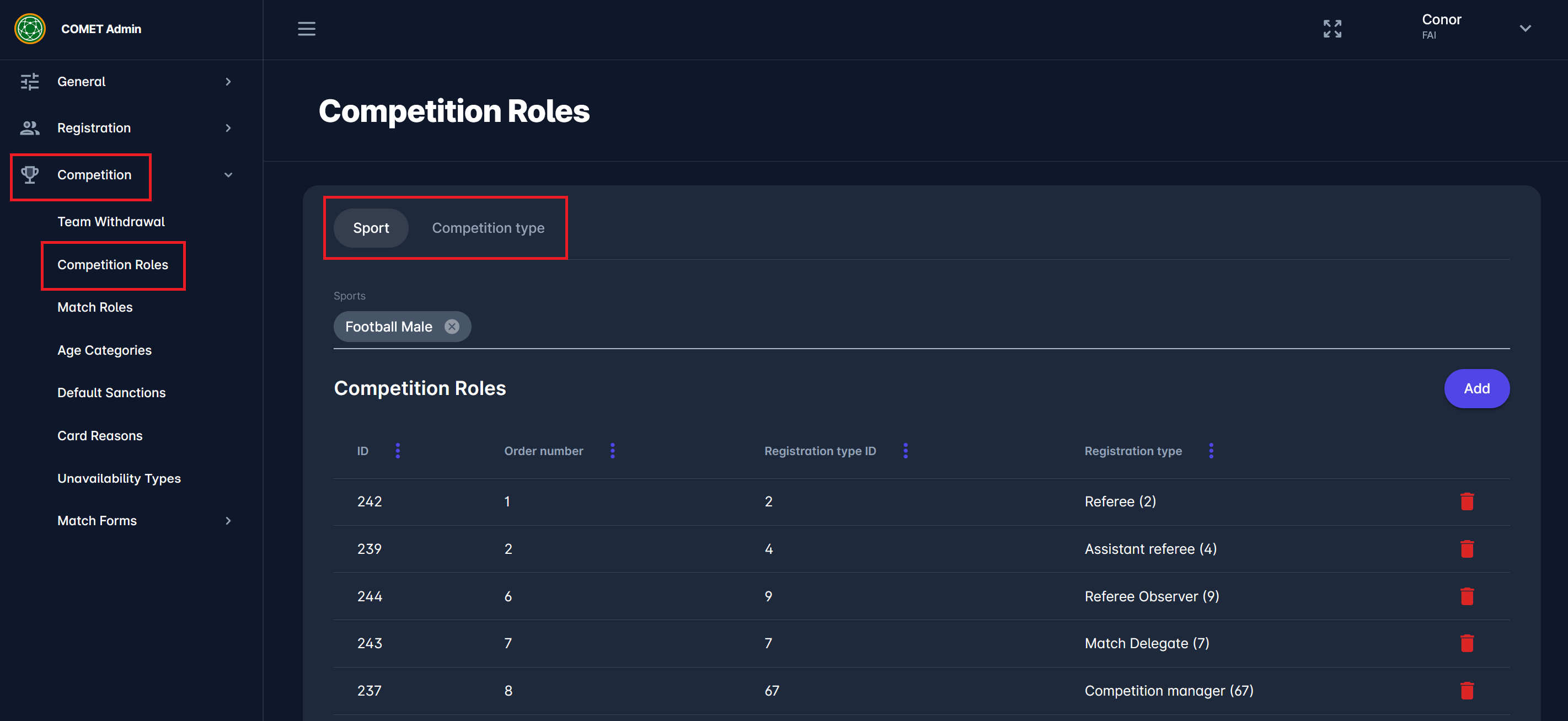Delete the Assistant referee (4) row
The height and width of the screenshot is (721, 1568).
pyautogui.click(x=1467, y=549)
